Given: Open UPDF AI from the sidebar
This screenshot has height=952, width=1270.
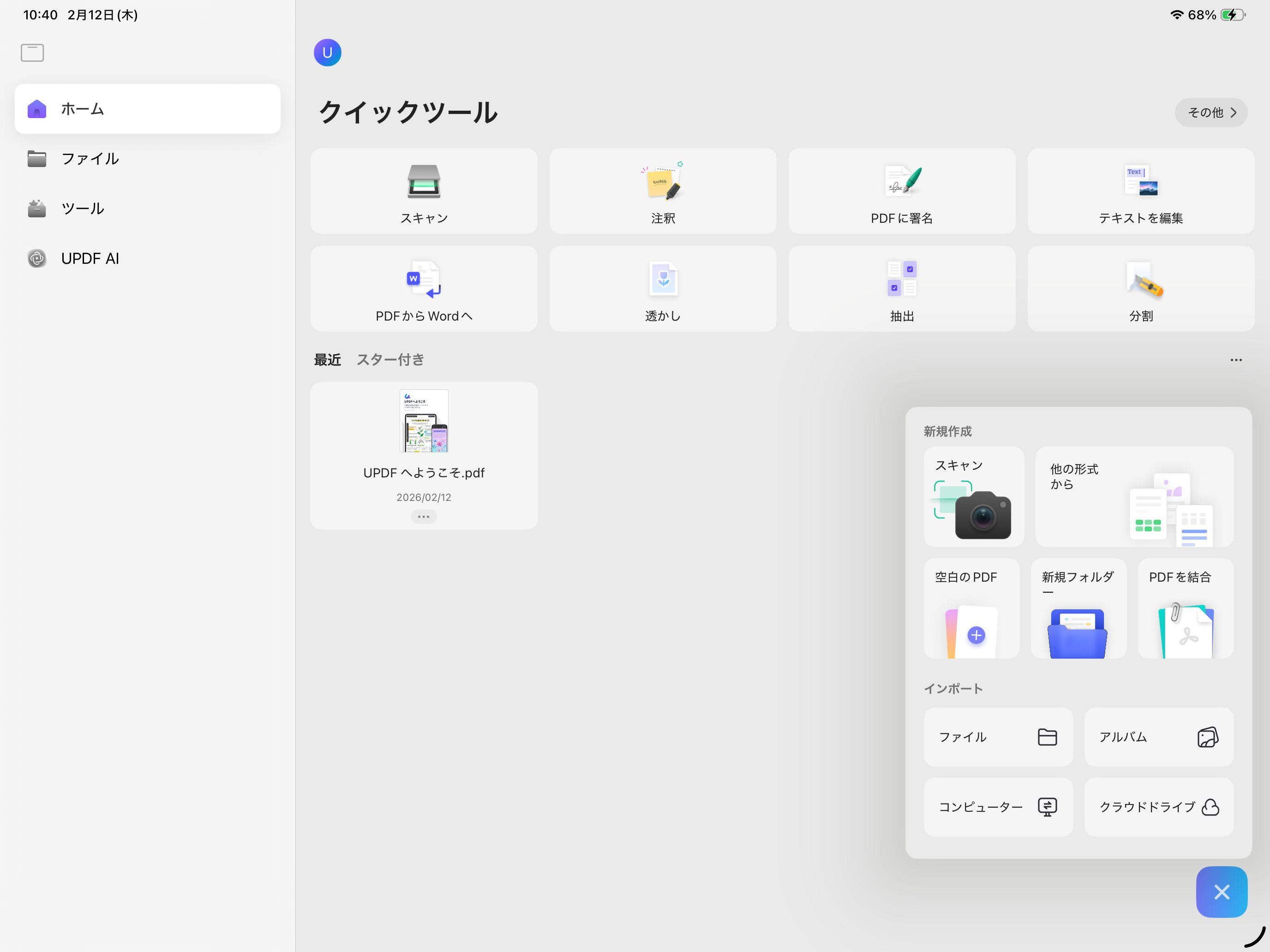Looking at the screenshot, I should (90, 259).
